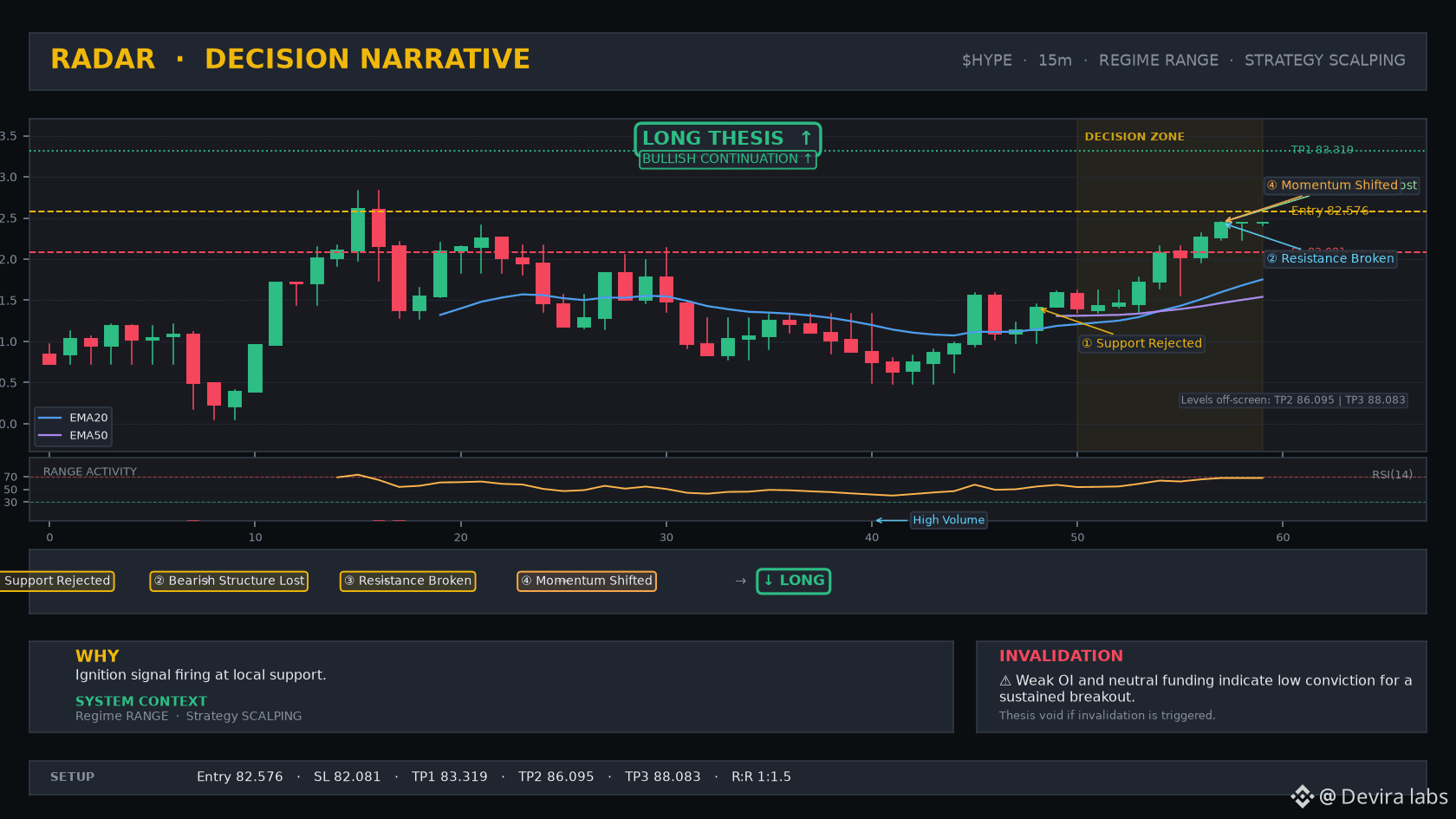Screen dimensions: 1456x819
Task: Click the EMA50 purple line legend swatch
Action: pos(50,436)
